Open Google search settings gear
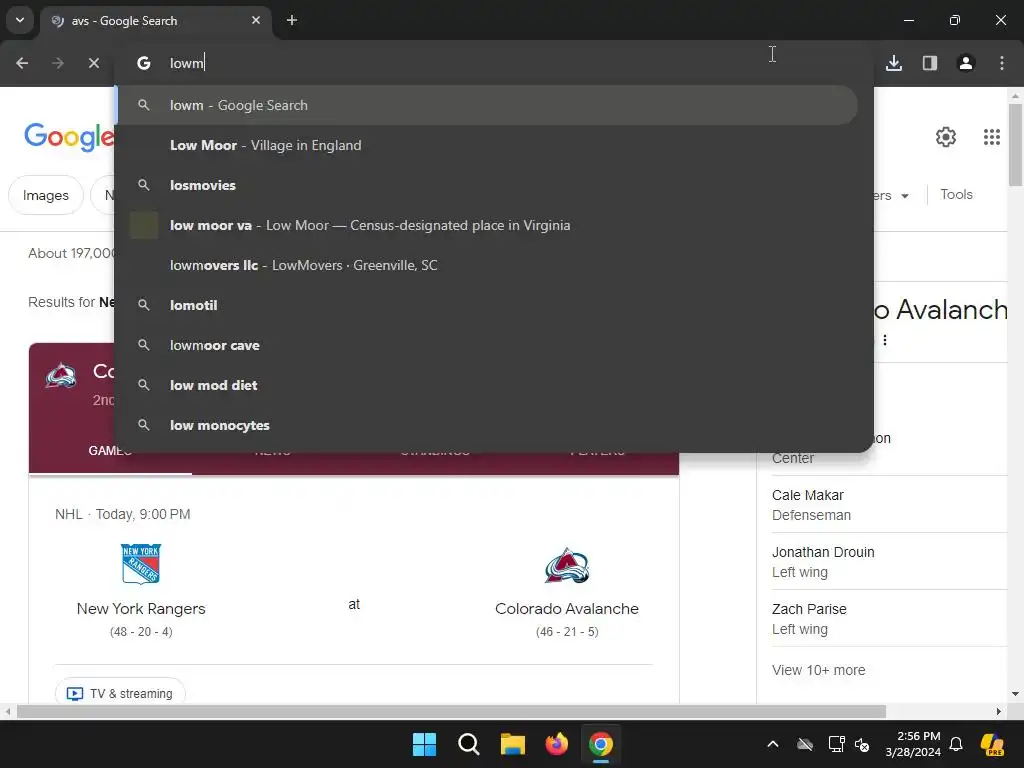 click(946, 136)
